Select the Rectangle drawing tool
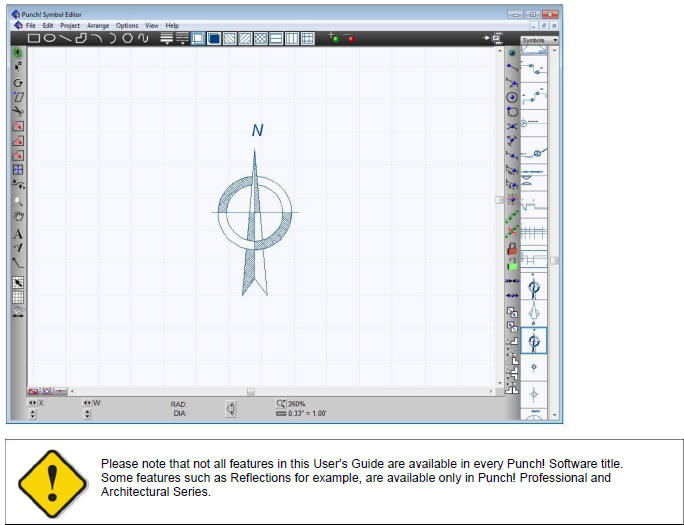This screenshot has width=684, height=525. pos(34,38)
